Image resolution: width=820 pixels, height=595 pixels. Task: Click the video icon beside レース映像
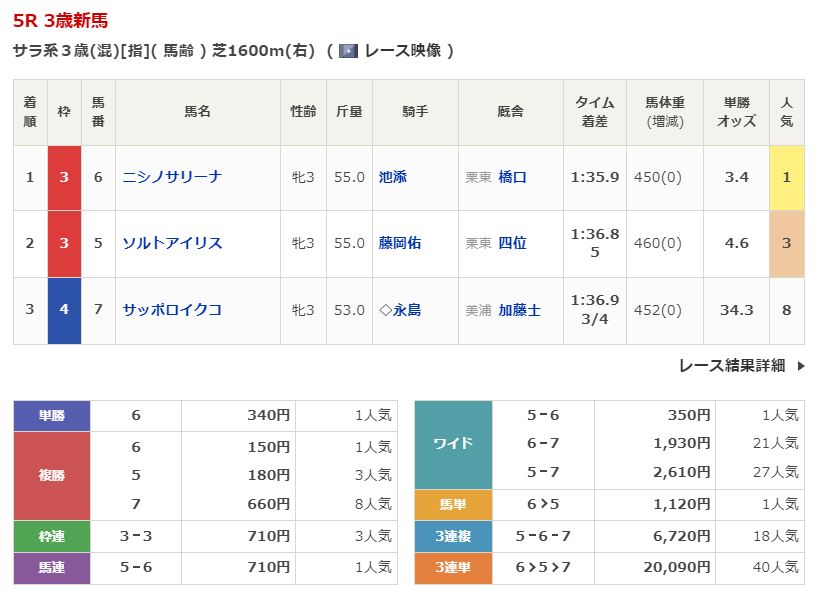pyautogui.click(x=348, y=50)
